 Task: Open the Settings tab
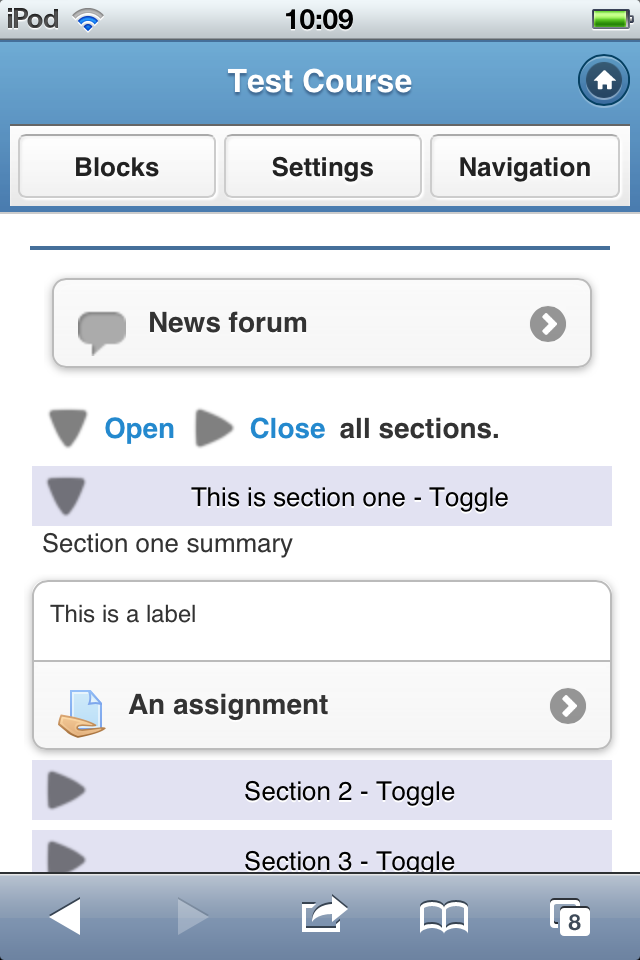[323, 167]
